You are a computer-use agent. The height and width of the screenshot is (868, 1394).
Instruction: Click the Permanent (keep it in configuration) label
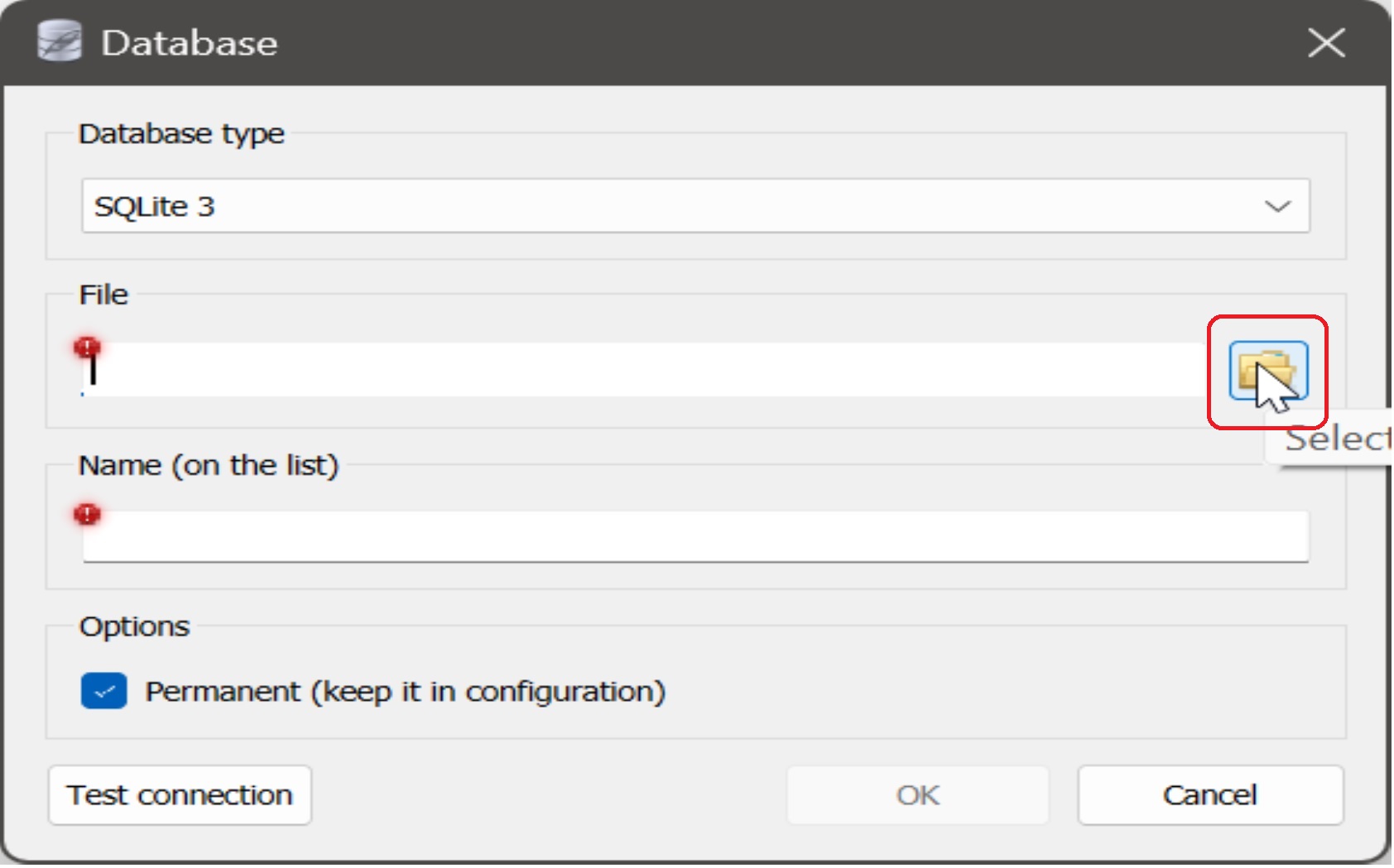pyautogui.click(x=406, y=692)
